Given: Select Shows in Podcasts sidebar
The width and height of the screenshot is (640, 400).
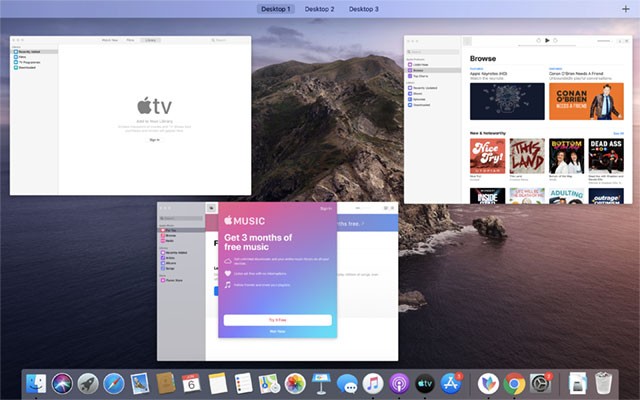Looking at the screenshot, I should (x=434, y=93).
